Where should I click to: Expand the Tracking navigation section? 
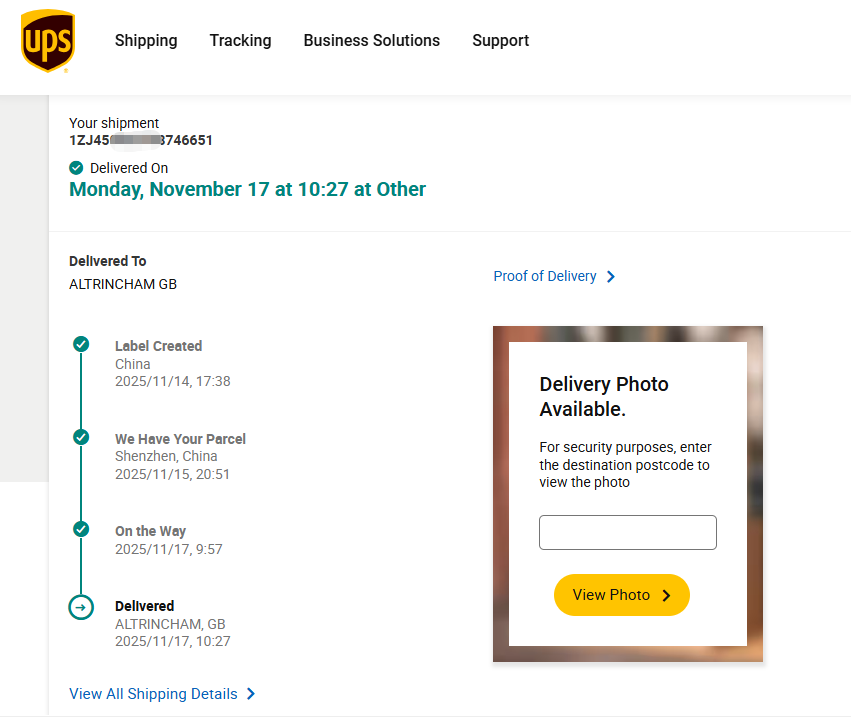click(240, 41)
